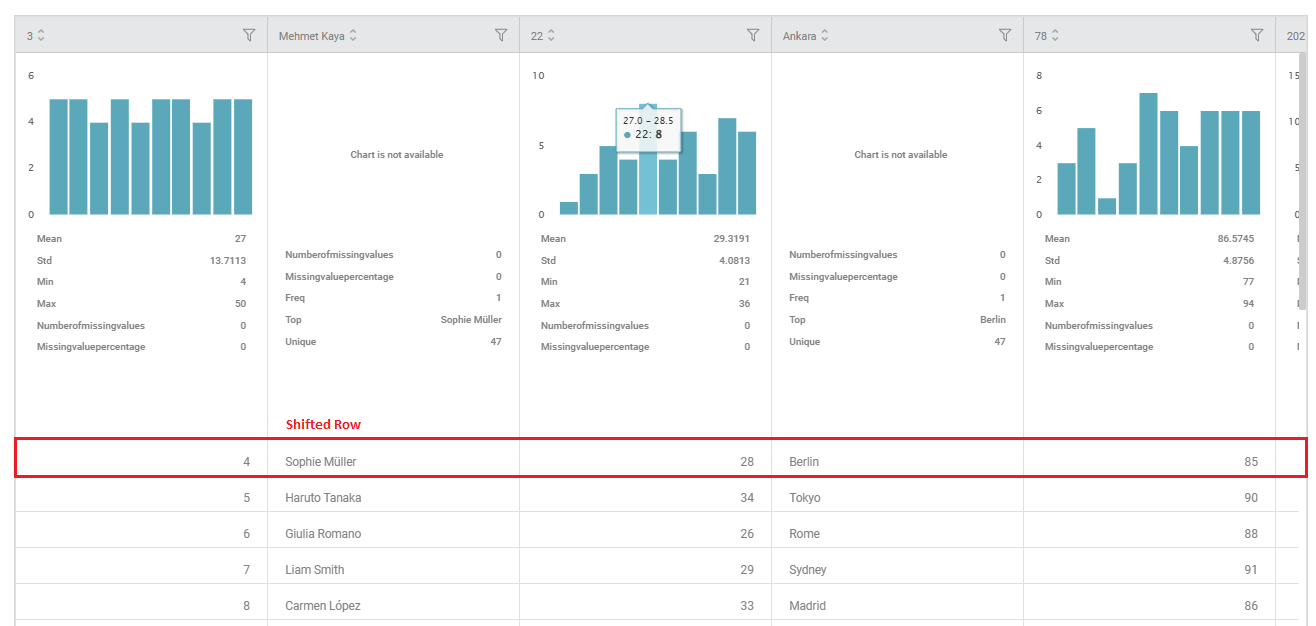Toggle sort arrows on the Ankara column
The image size is (1316, 626).
(x=824, y=36)
